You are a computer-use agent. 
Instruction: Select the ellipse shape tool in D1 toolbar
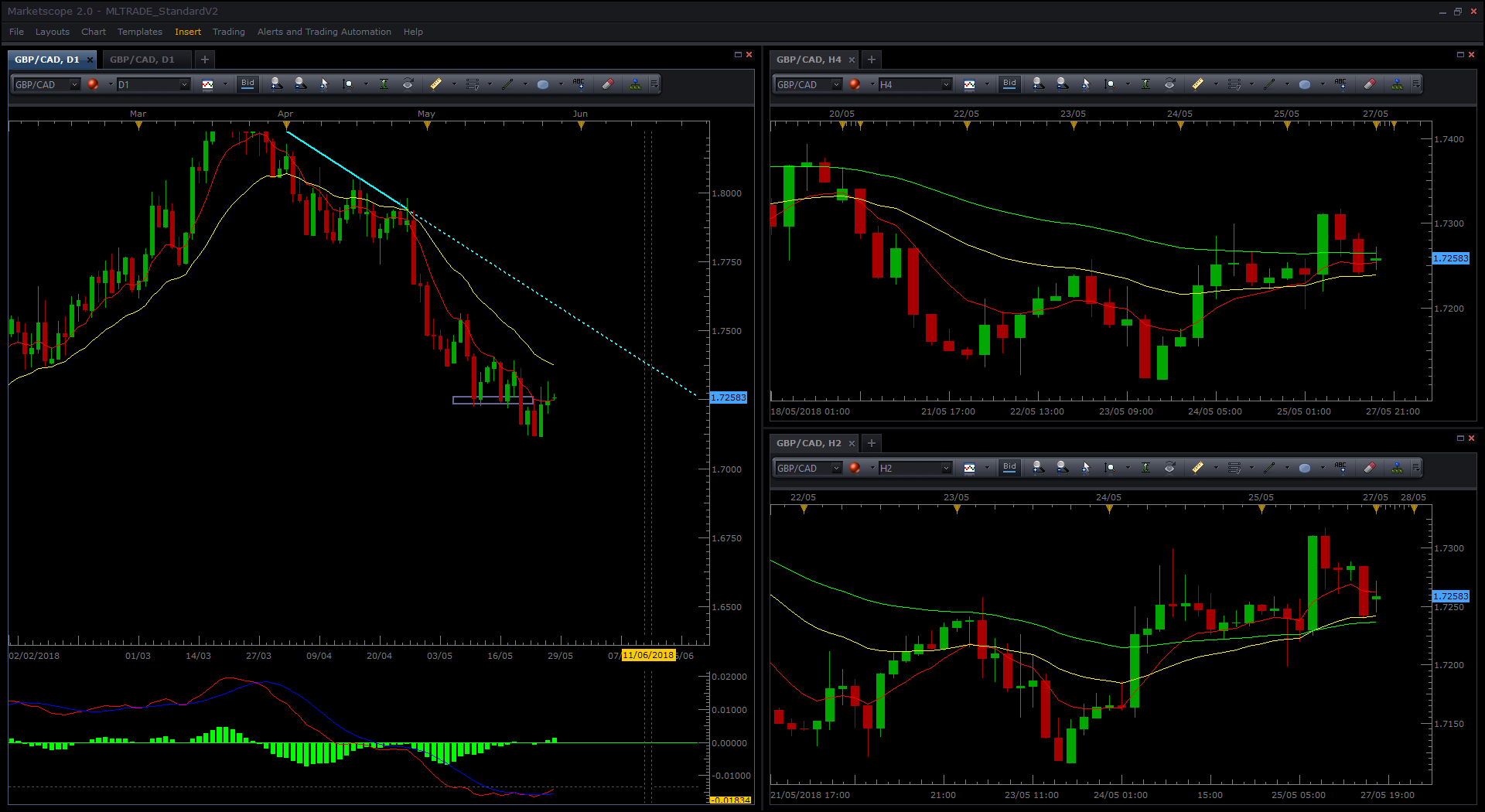click(x=543, y=84)
